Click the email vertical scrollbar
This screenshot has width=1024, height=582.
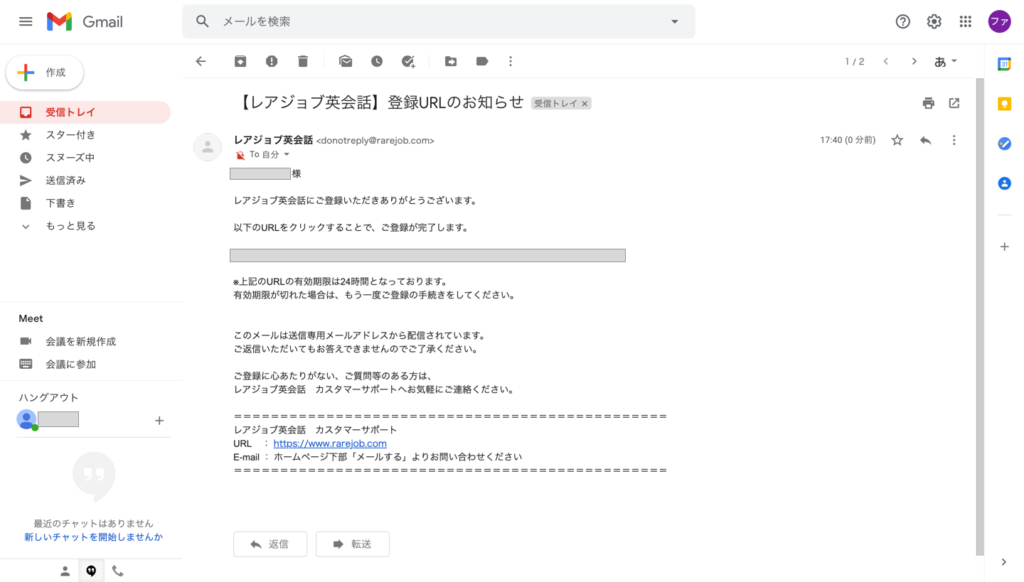click(x=980, y=317)
